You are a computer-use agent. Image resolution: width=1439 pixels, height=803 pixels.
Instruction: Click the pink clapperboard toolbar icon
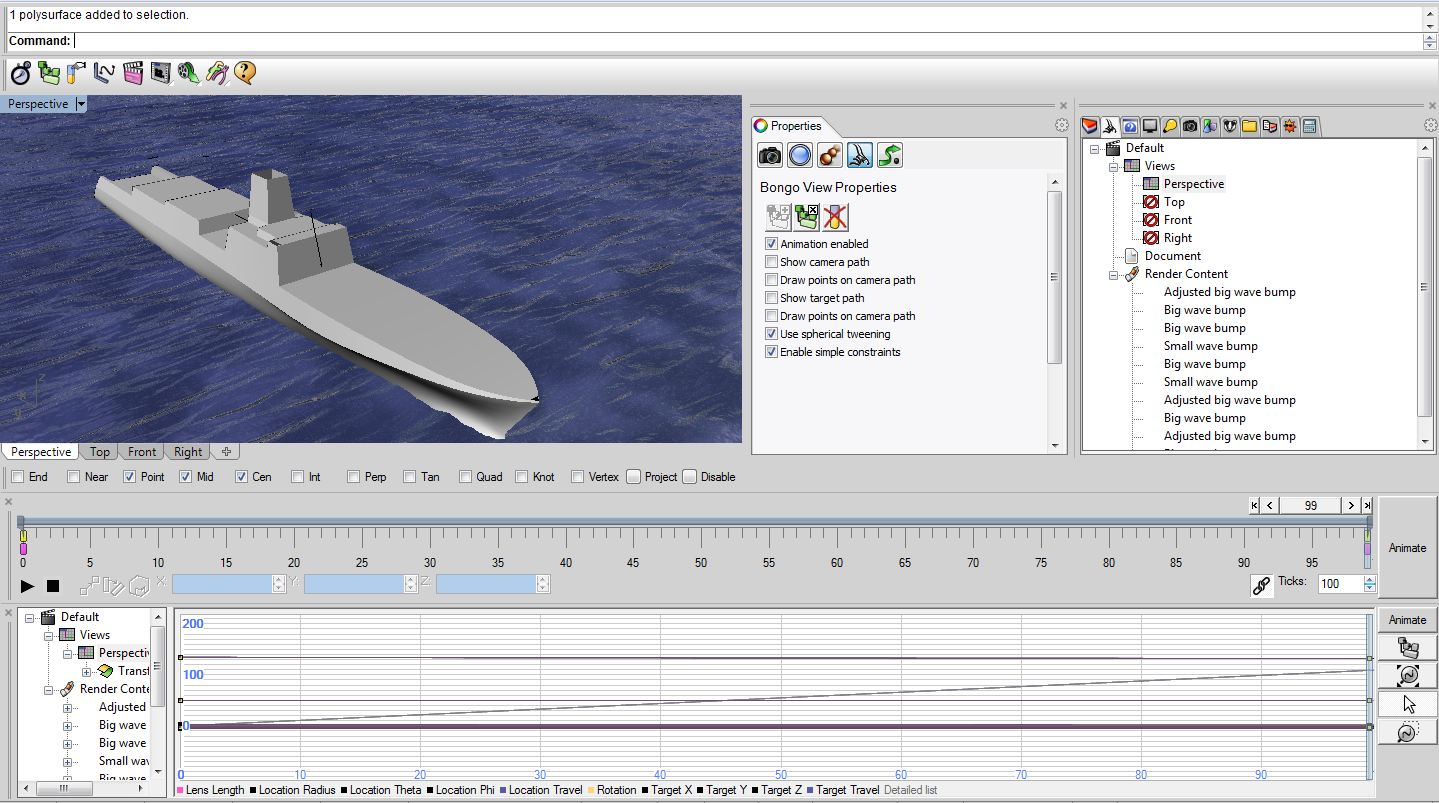[133, 73]
